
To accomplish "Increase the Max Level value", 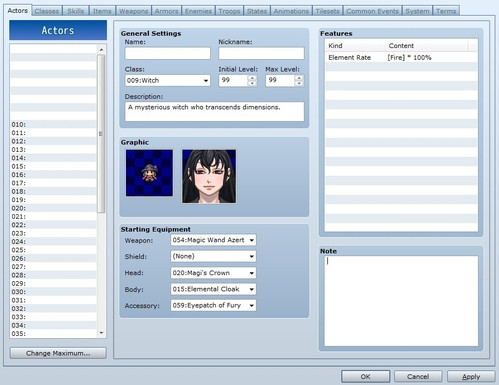I will coord(299,78).
